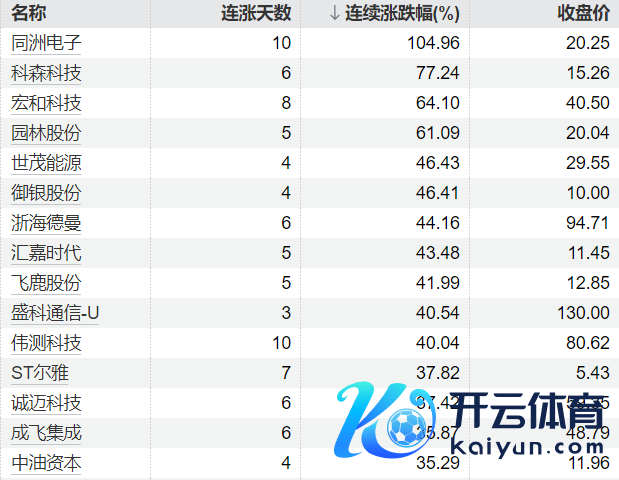The height and width of the screenshot is (480, 619).
Task: Open the ST尔雅 stock link
Action: point(40,373)
